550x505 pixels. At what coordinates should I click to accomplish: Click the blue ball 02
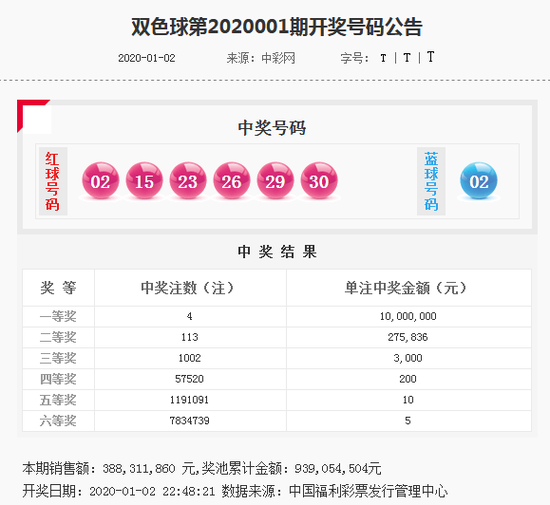478,181
